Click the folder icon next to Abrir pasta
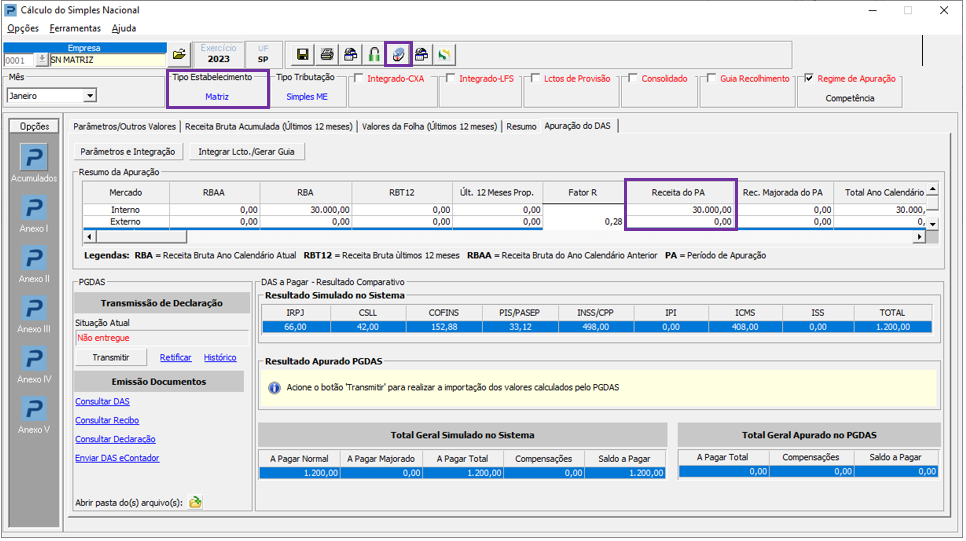The height and width of the screenshot is (541, 966). [x=195, y=502]
